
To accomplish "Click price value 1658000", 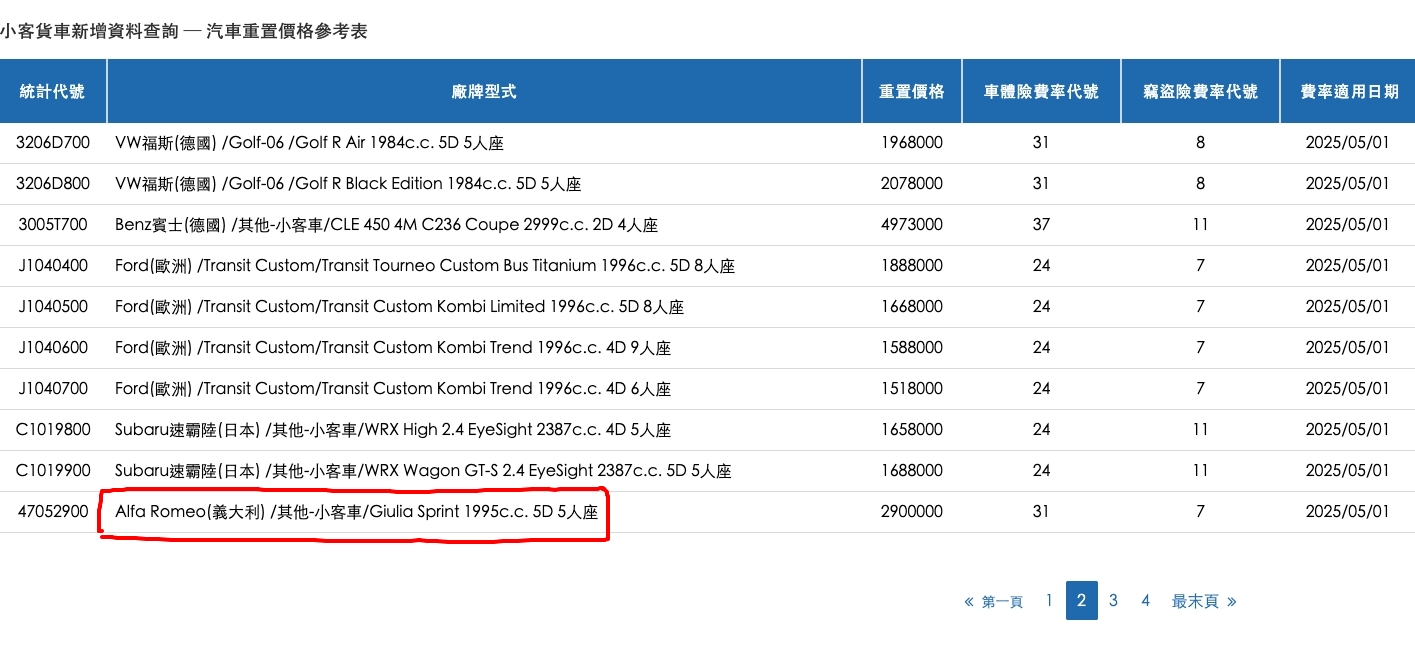I will (x=912, y=430).
